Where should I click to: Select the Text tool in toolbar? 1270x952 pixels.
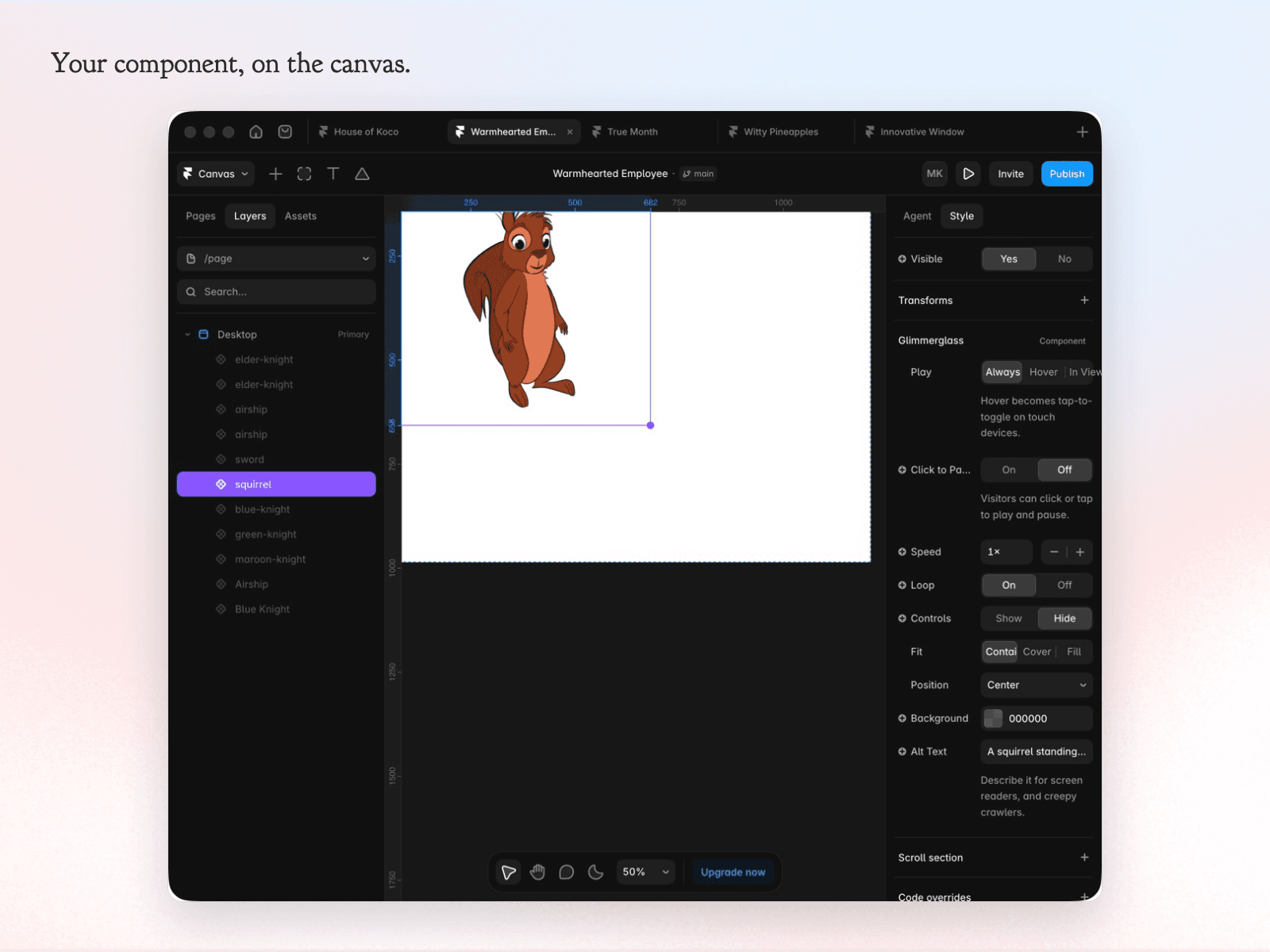pyautogui.click(x=333, y=174)
